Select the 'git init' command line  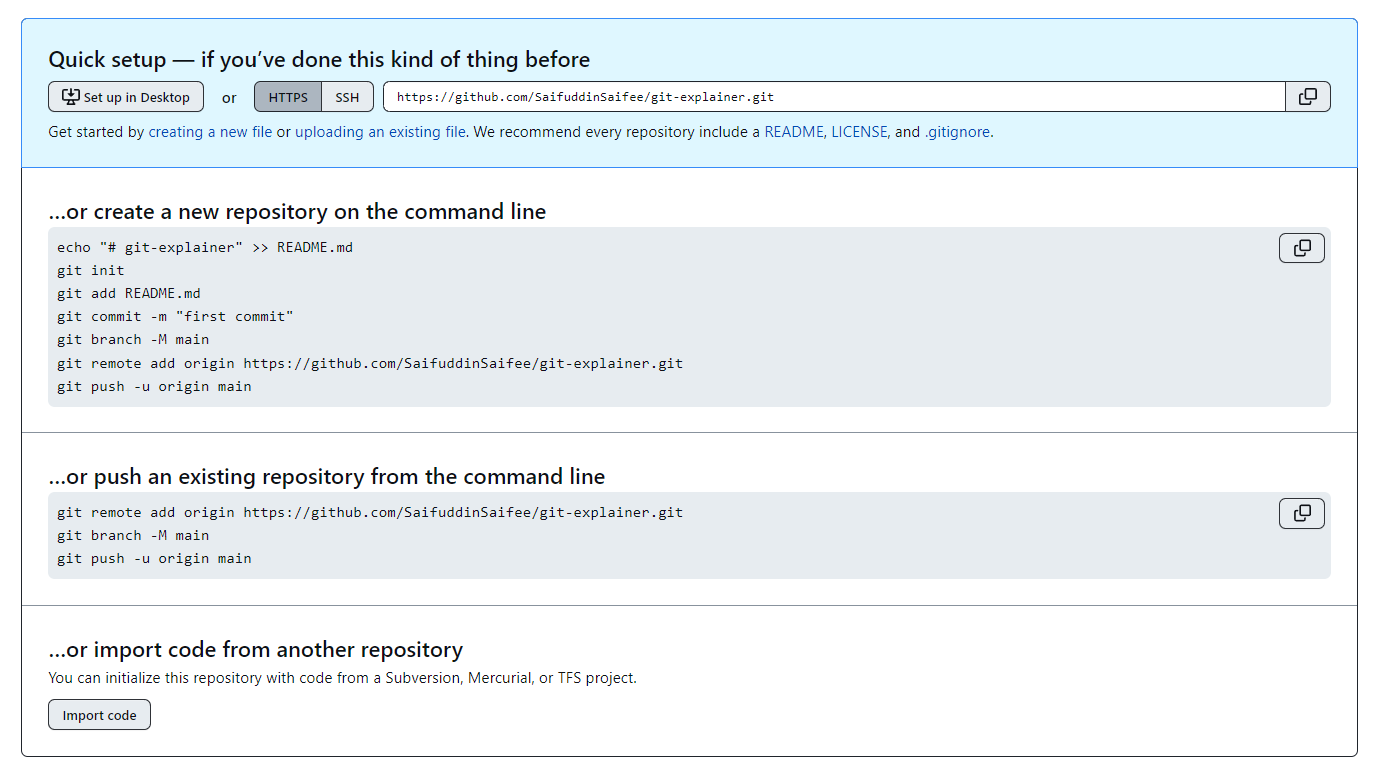(x=89, y=270)
